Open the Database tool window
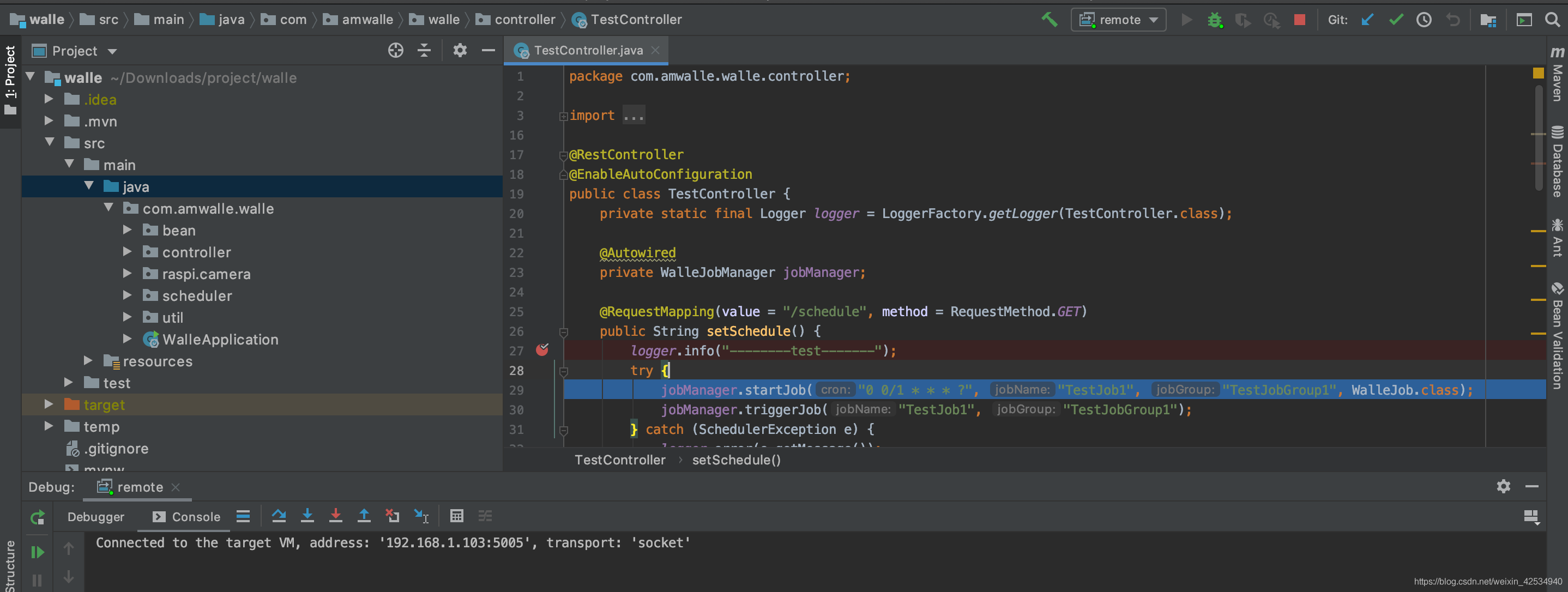Viewport: 1568px width, 592px height. coord(1558,162)
